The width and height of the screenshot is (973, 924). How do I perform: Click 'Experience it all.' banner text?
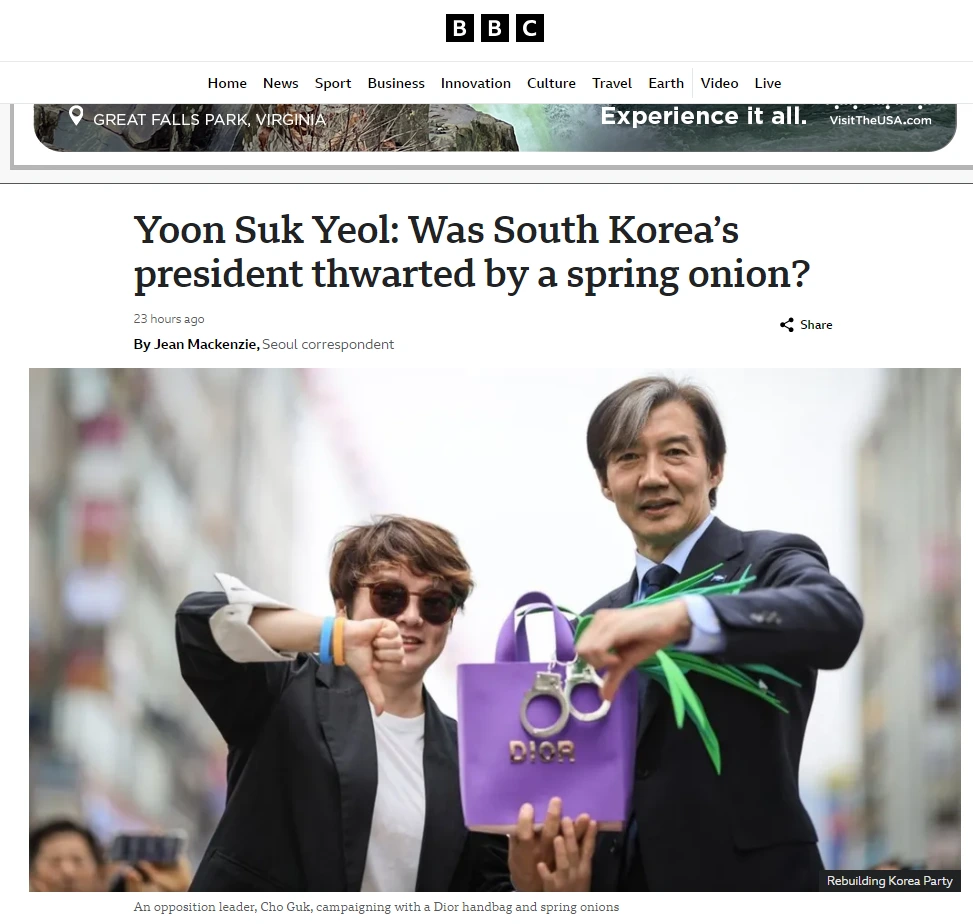(x=704, y=116)
